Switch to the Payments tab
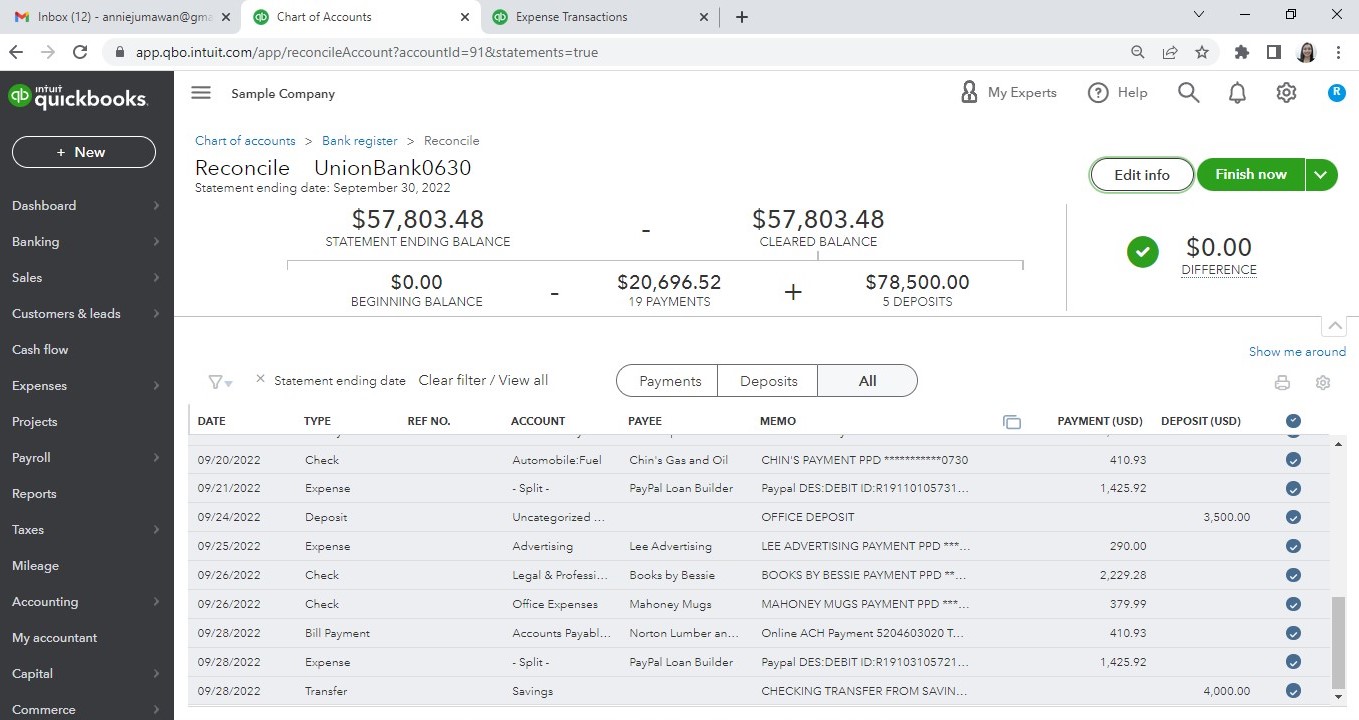Screen dimensions: 1359x720 [669, 381]
